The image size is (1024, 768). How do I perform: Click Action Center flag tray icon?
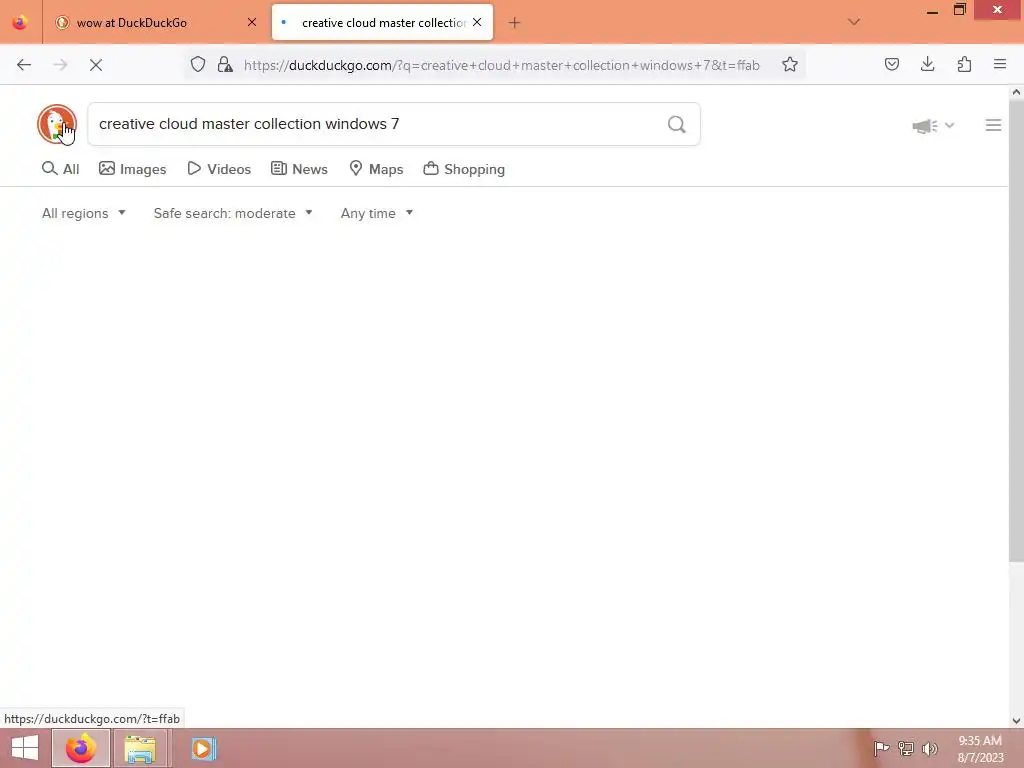tap(881, 748)
